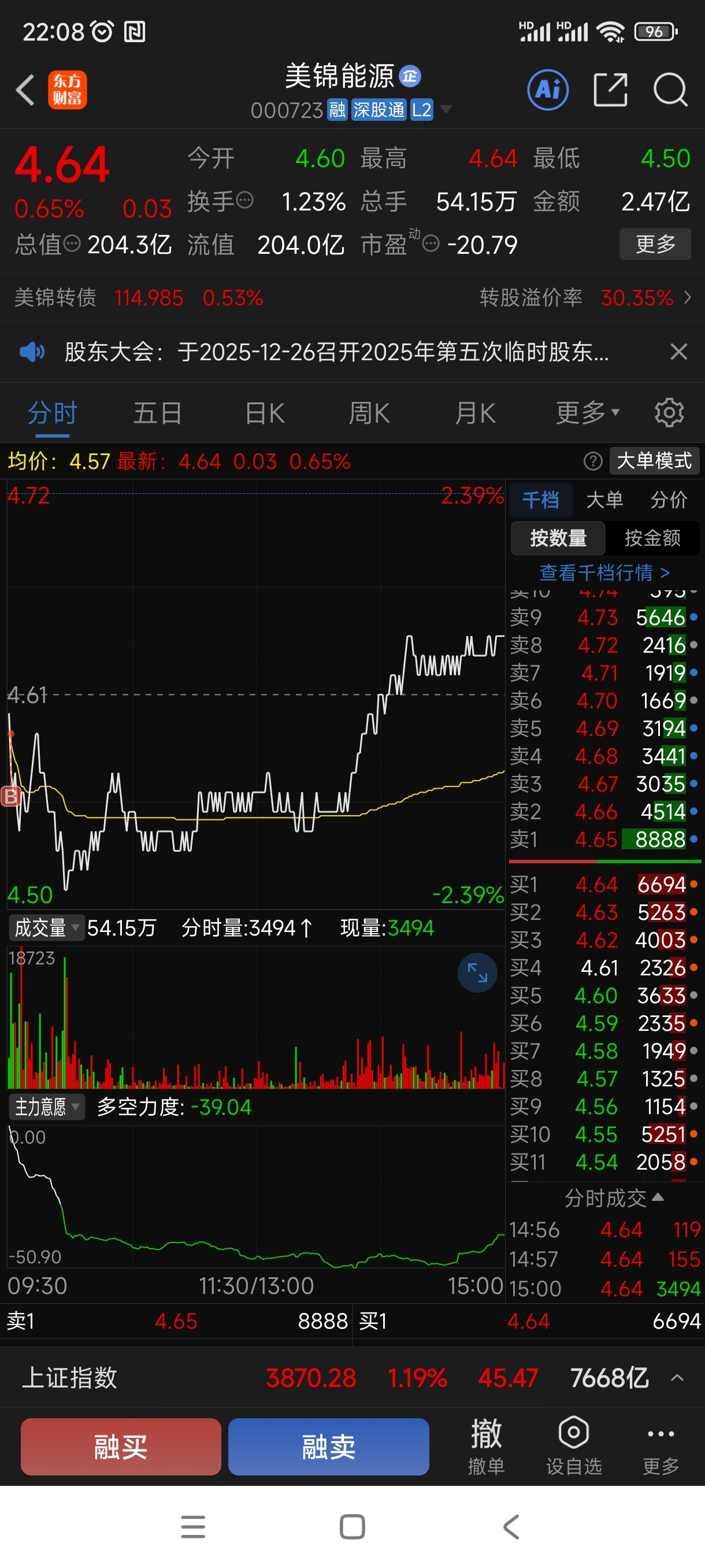Tap the share/export icon
The height and width of the screenshot is (1568, 705).
click(610, 90)
